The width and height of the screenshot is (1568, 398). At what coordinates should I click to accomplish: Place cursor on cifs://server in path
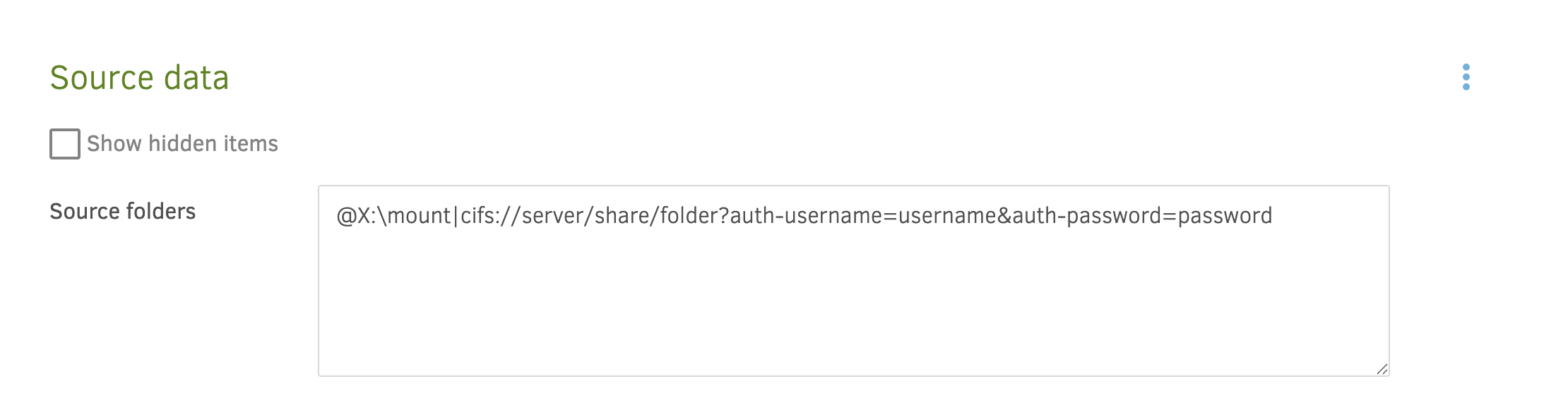tap(521, 215)
